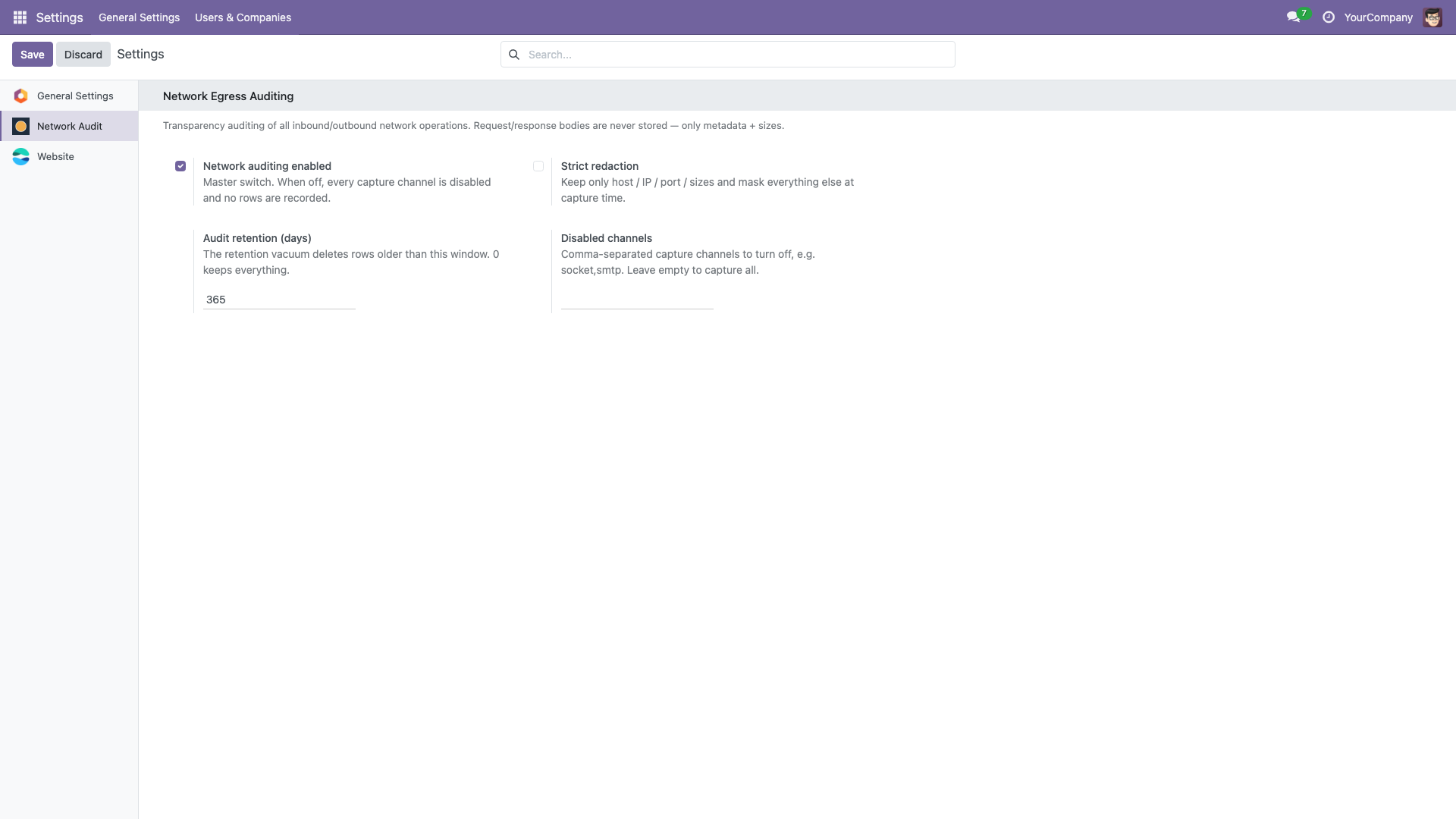Screen dimensions: 1456x819
Task: Click the Settings app title
Action: pyautogui.click(x=59, y=17)
